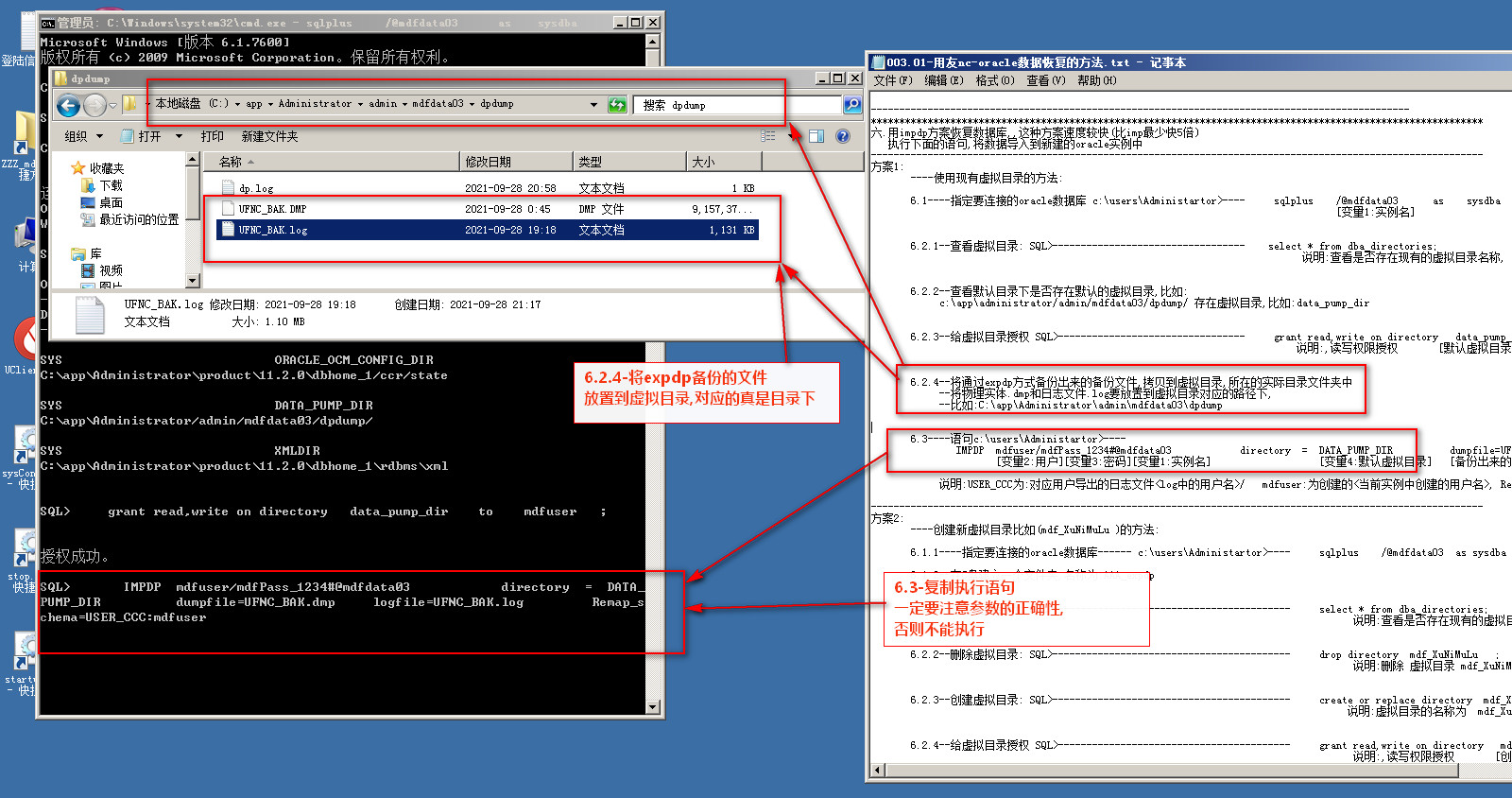Open the dp.log file entry
This screenshot has width=1512, height=798.
(x=256, y=188)
